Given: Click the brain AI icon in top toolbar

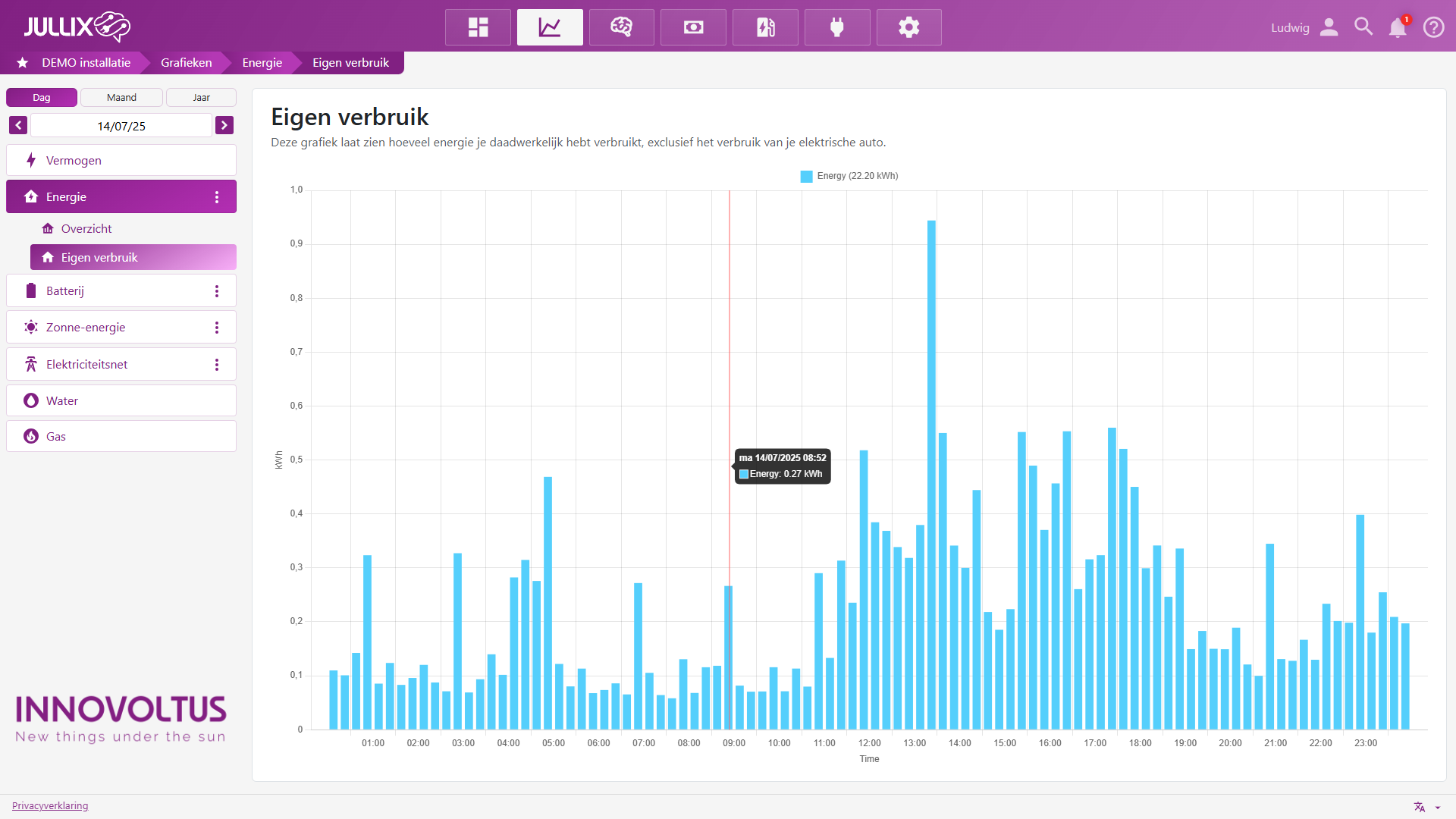Looking at the screenshot, I should pyautogui.click(x=621, y=27).
